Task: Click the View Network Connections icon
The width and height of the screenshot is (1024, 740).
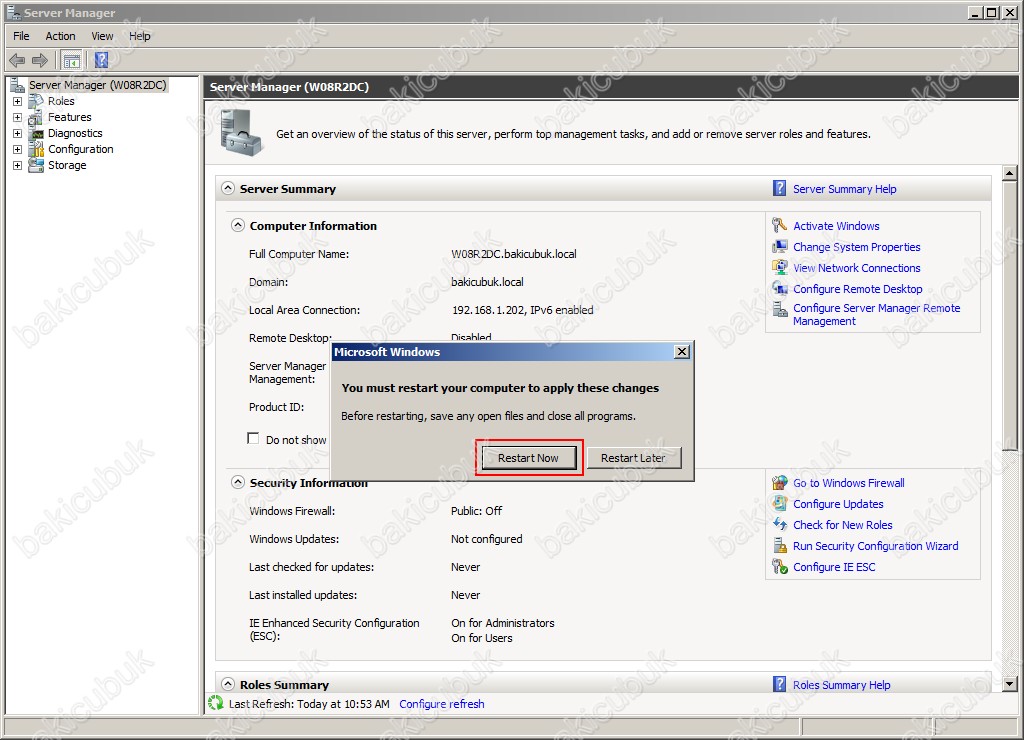Action: pos(780,267)
